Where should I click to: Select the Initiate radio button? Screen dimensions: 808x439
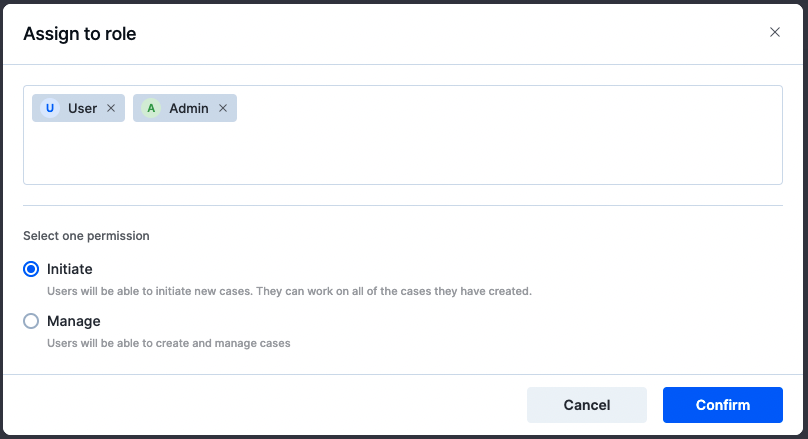click(31, 269)
